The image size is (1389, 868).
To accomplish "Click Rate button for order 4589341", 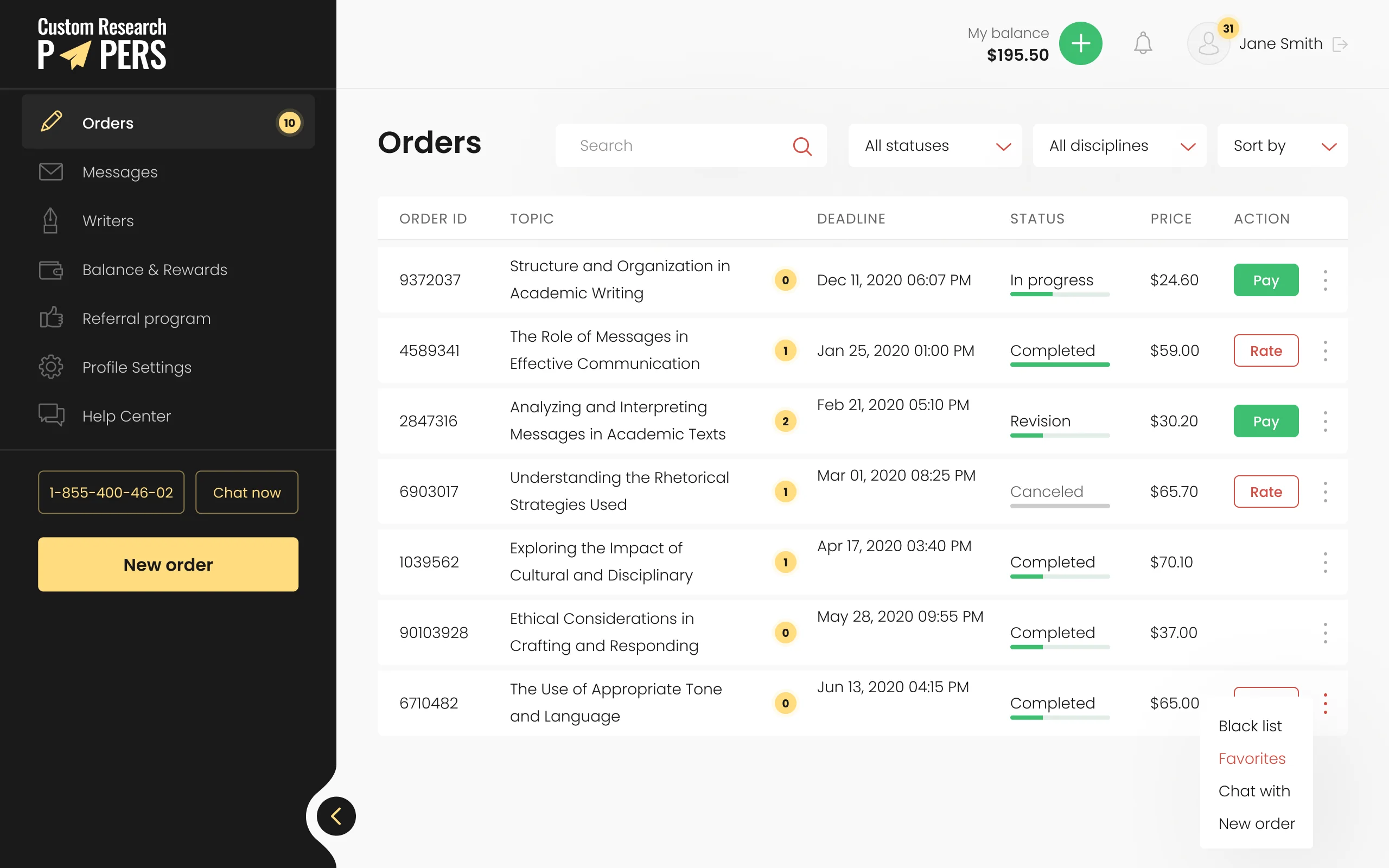I will coord(1266,350).
